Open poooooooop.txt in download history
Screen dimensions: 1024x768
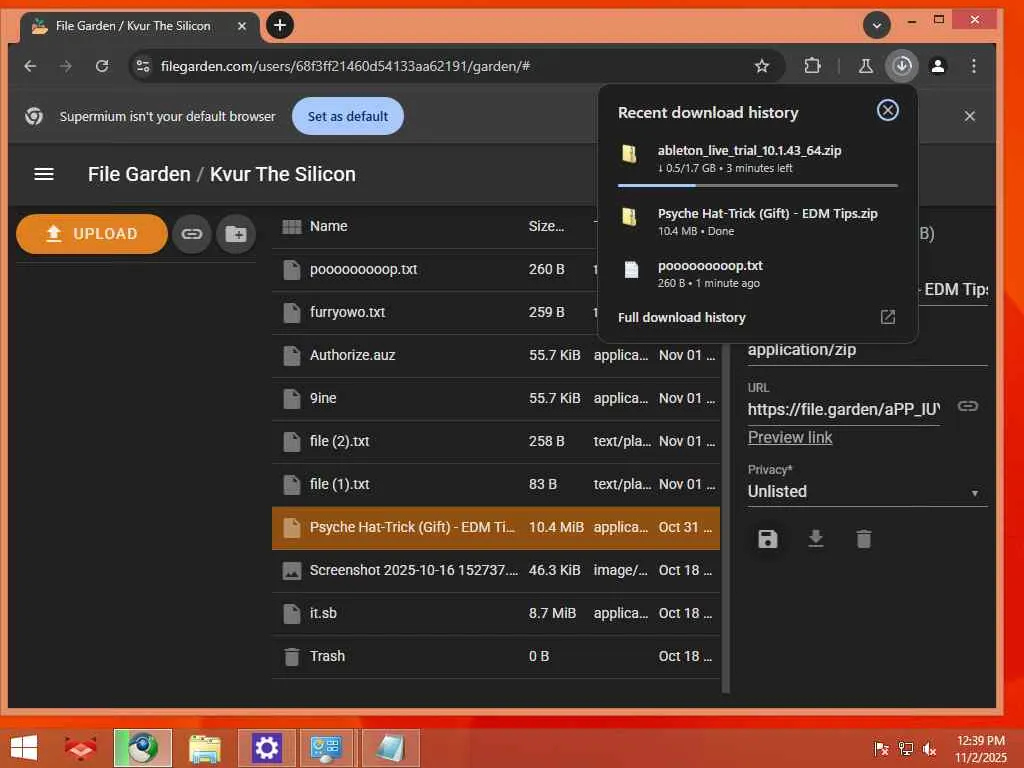pyautogui.click(x=758, y=274)
